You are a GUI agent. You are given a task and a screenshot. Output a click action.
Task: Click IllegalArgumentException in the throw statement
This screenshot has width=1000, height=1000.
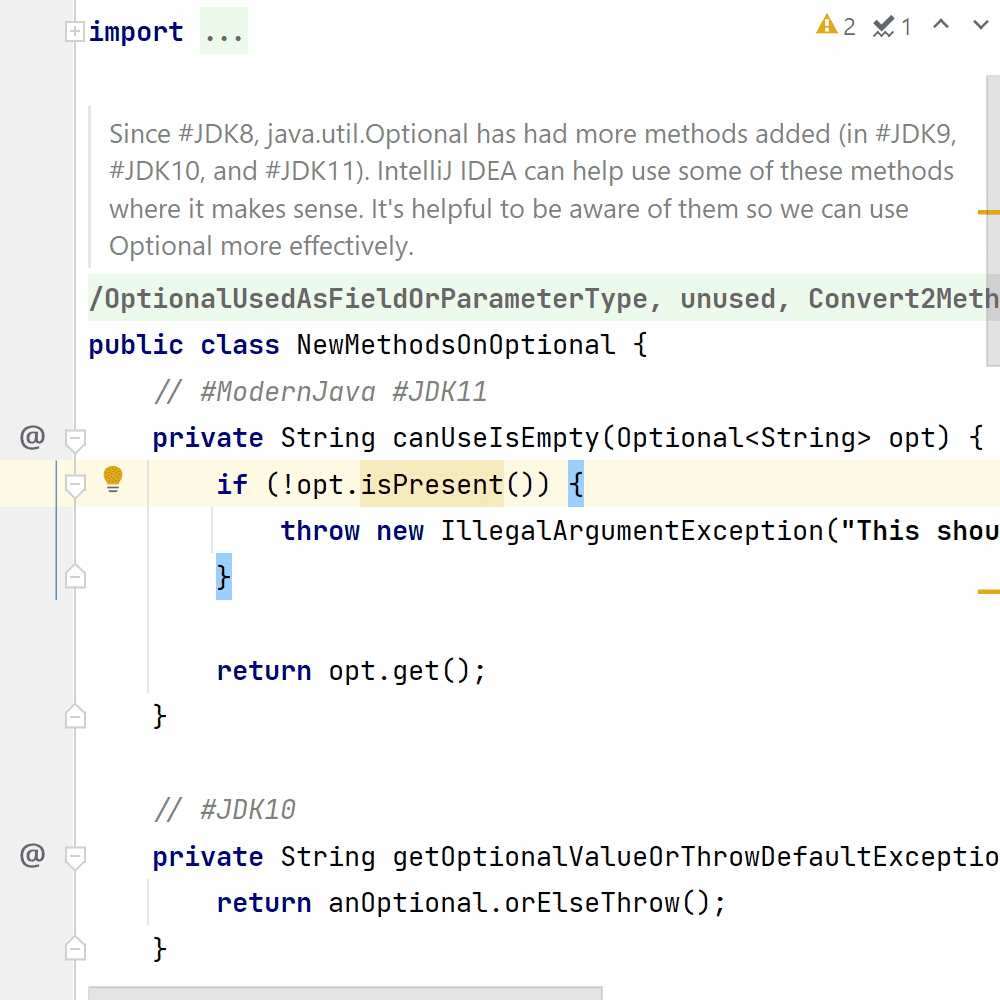pyautogui.click(x=633, y=531)
